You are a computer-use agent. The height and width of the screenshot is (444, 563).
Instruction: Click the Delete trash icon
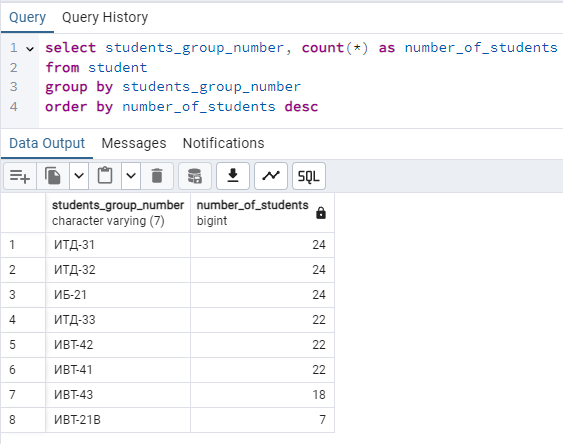[157, 176]
